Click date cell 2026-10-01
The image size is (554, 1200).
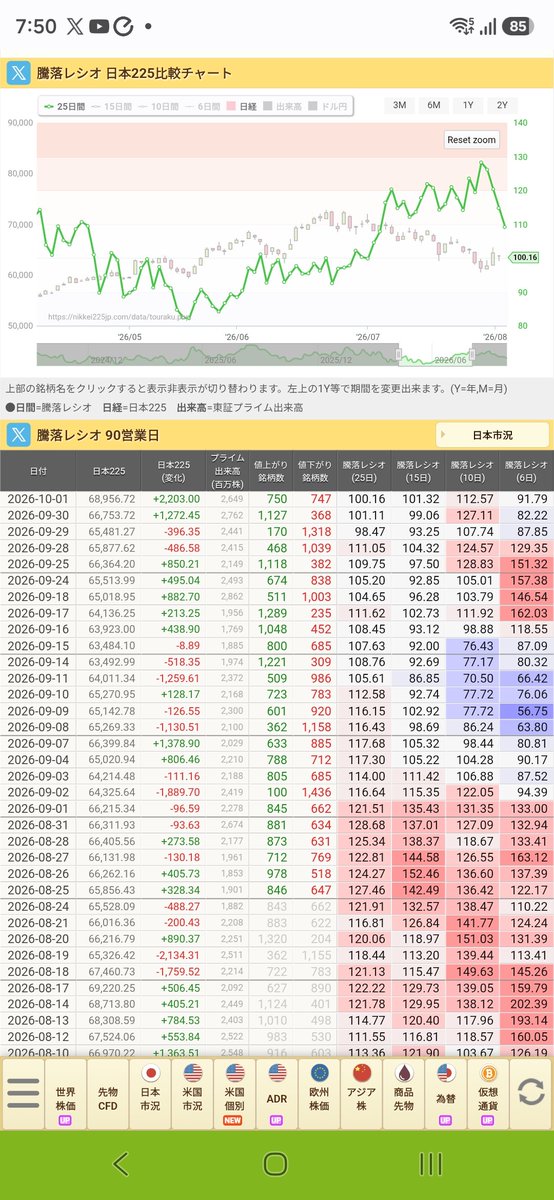point(37,498)
